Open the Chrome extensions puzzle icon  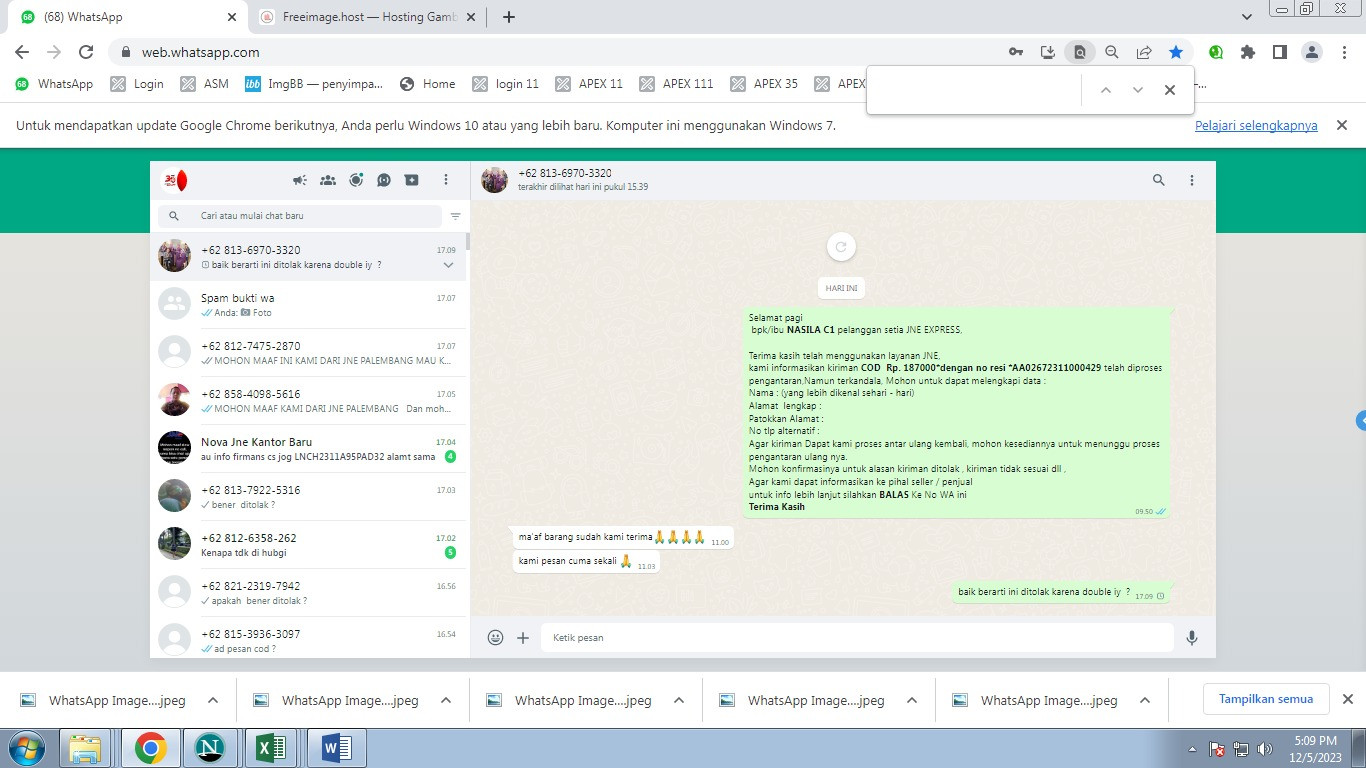[x=1248, y=52]
